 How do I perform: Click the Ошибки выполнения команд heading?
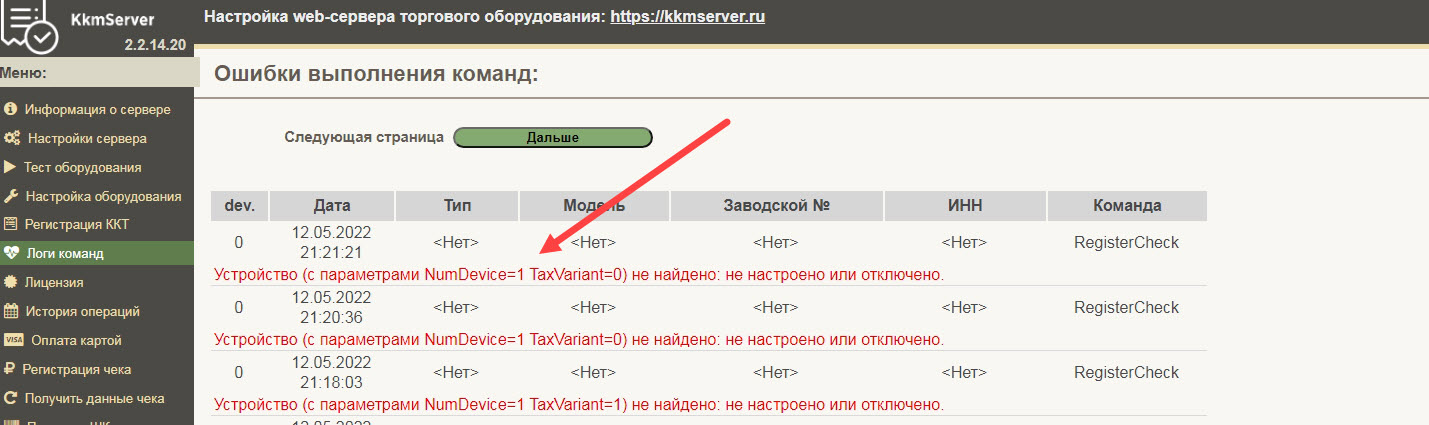tap(377, 73)
